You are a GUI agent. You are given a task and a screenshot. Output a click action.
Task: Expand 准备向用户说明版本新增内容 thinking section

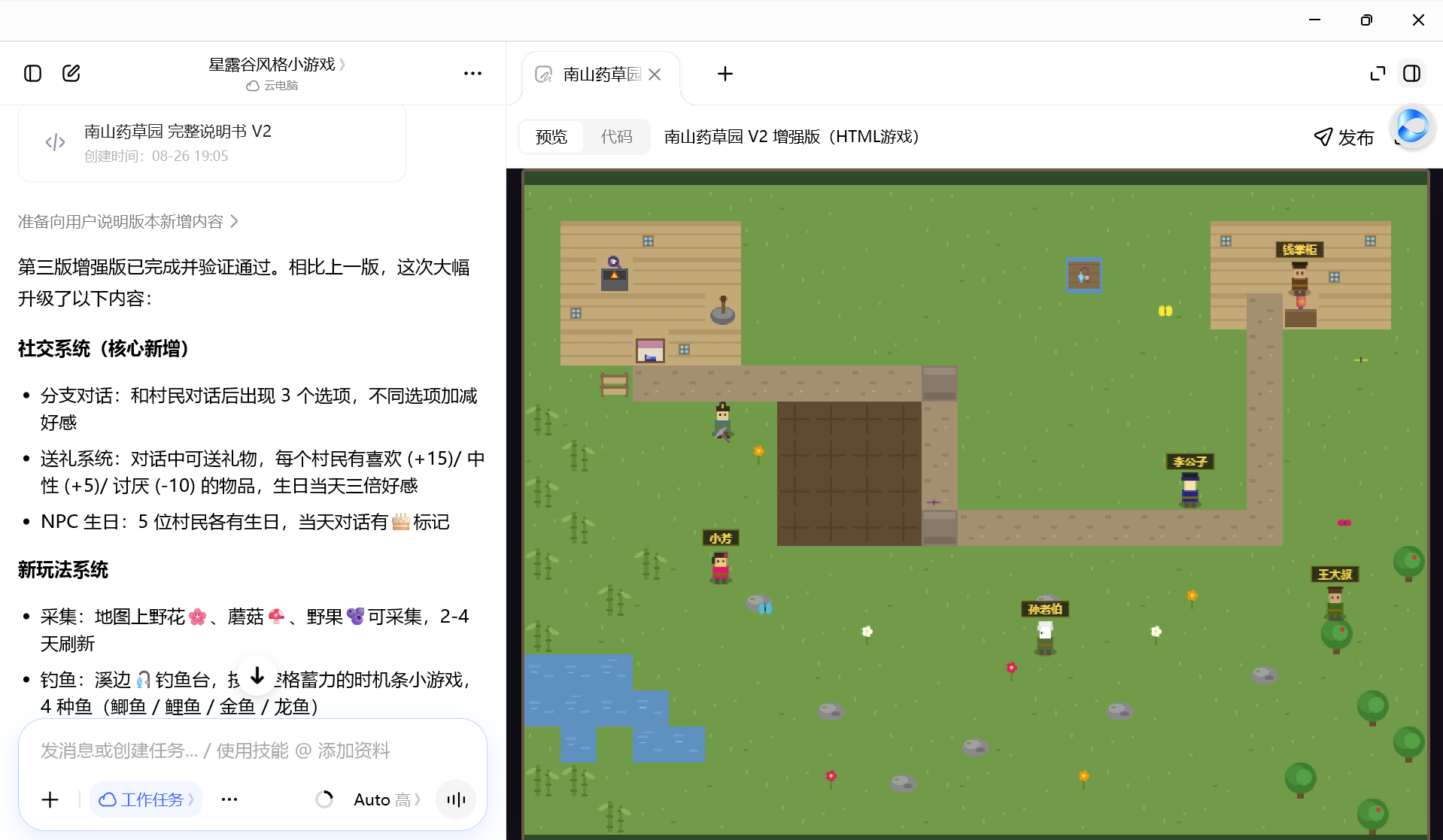point(128,221)
